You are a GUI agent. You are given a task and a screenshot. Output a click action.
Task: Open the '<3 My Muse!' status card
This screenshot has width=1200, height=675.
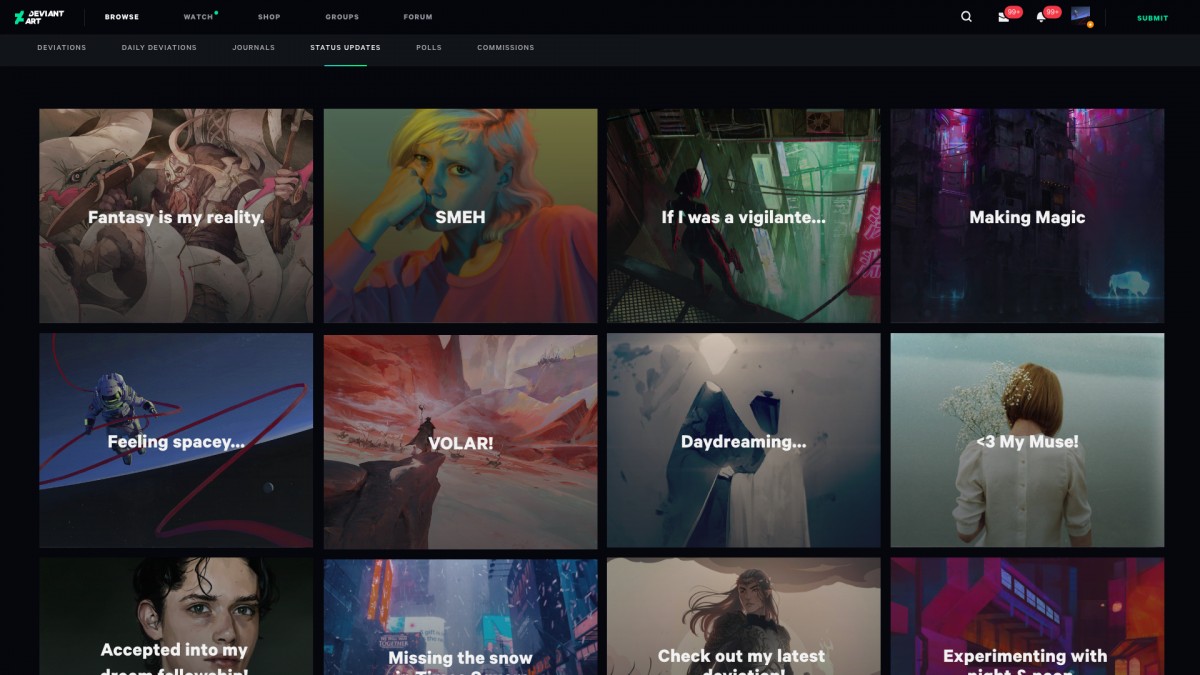(x=1027, y=440)
